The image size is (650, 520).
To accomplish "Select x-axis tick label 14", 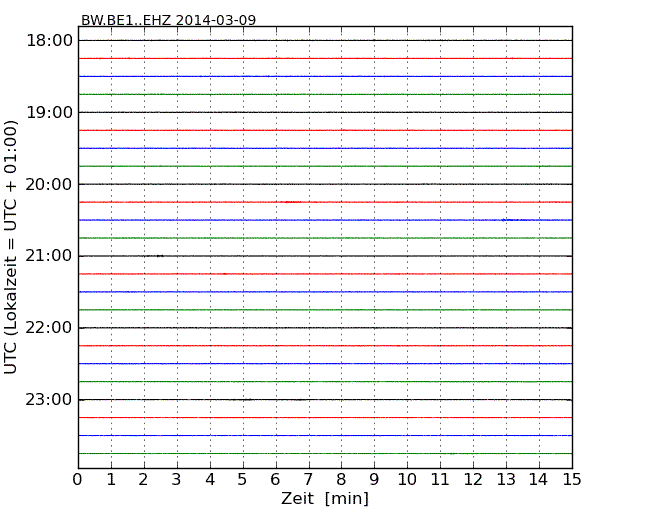I will [538, 479].
